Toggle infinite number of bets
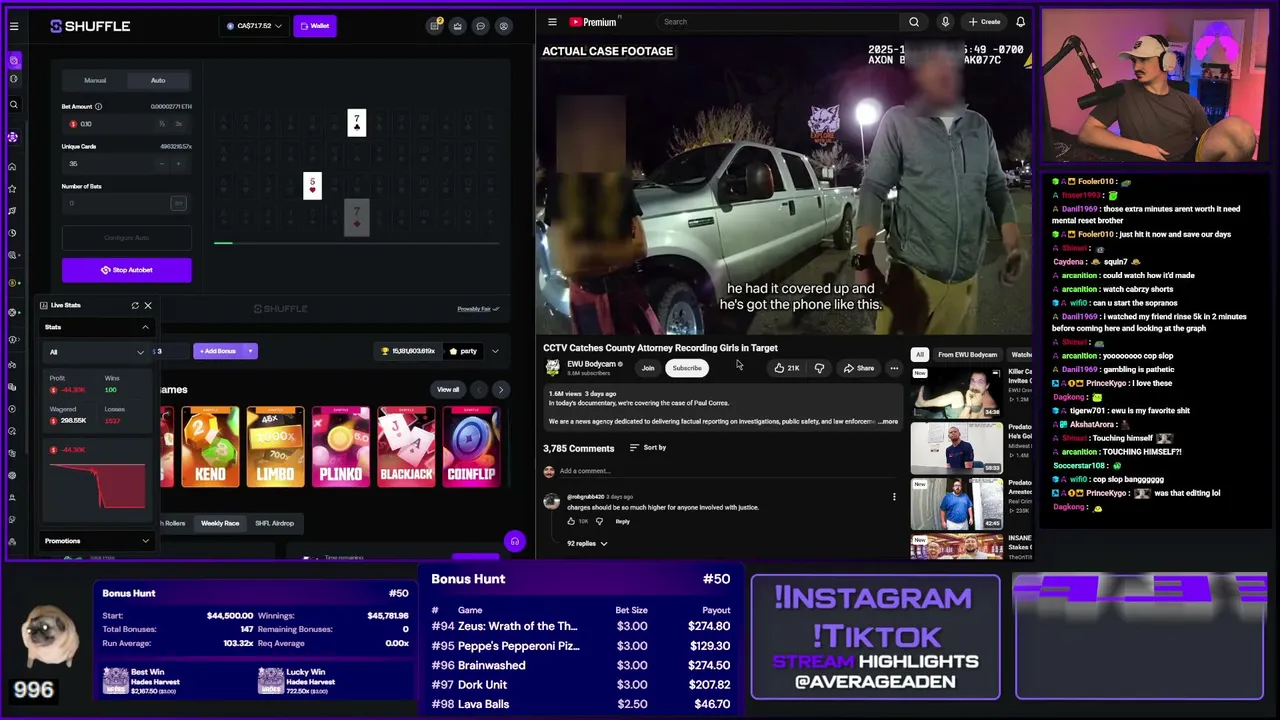 pyautogui.click(x=179, y=204)
